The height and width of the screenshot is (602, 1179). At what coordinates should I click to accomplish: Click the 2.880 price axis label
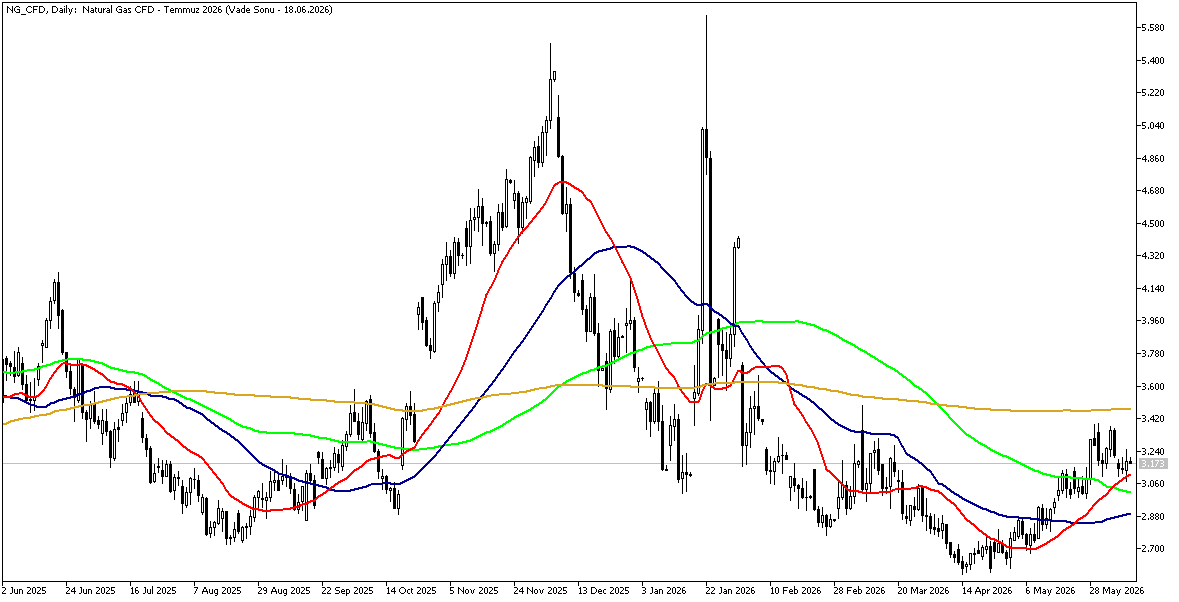point(1153,516)
